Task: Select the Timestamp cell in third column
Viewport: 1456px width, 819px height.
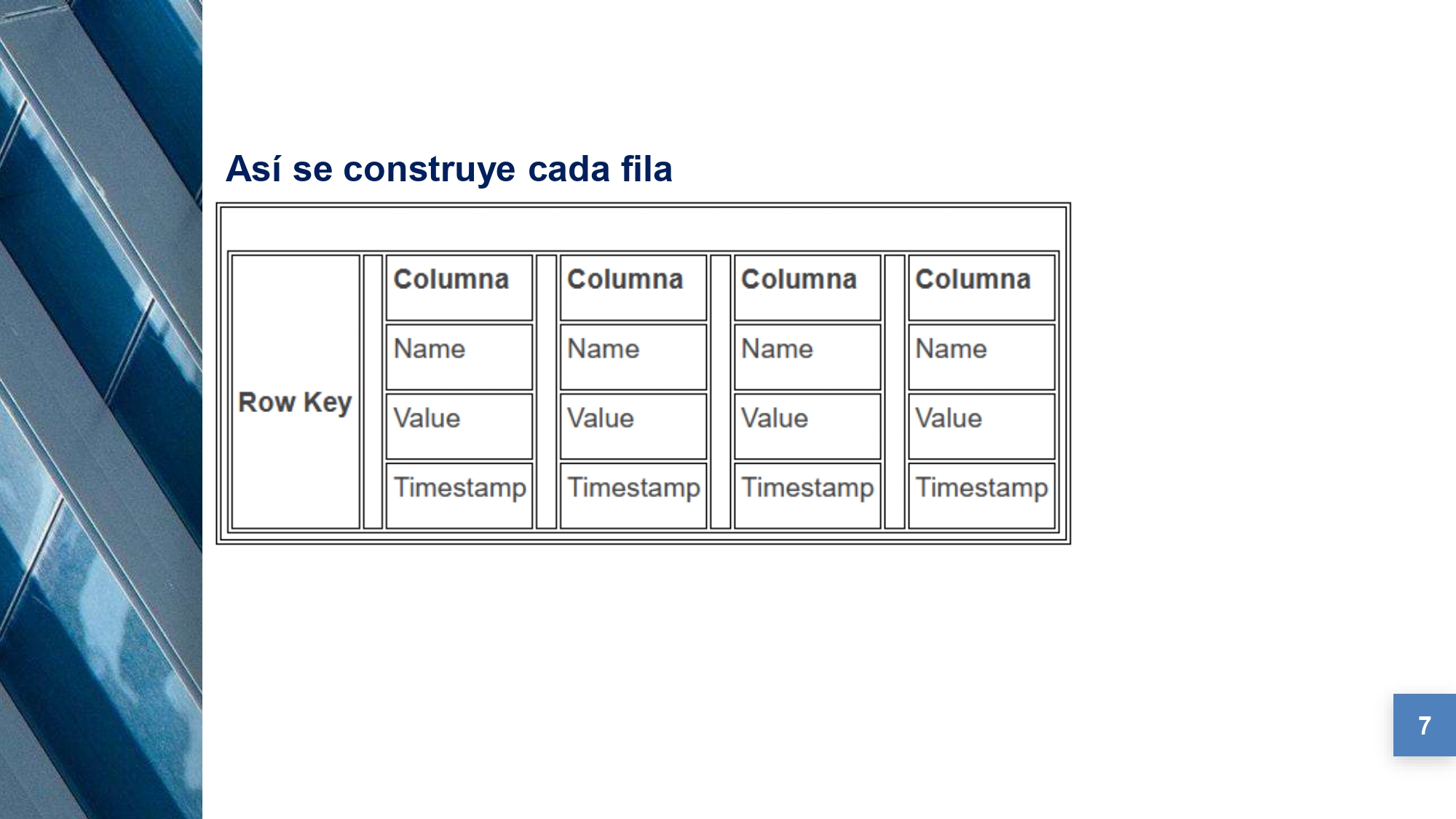Action: point(807,496)
